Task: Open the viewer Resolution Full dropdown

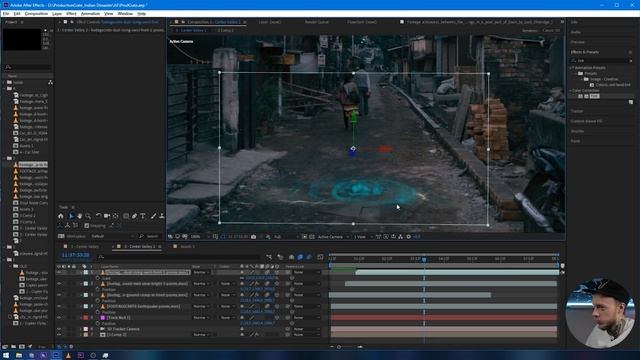Action: (286, 237)
